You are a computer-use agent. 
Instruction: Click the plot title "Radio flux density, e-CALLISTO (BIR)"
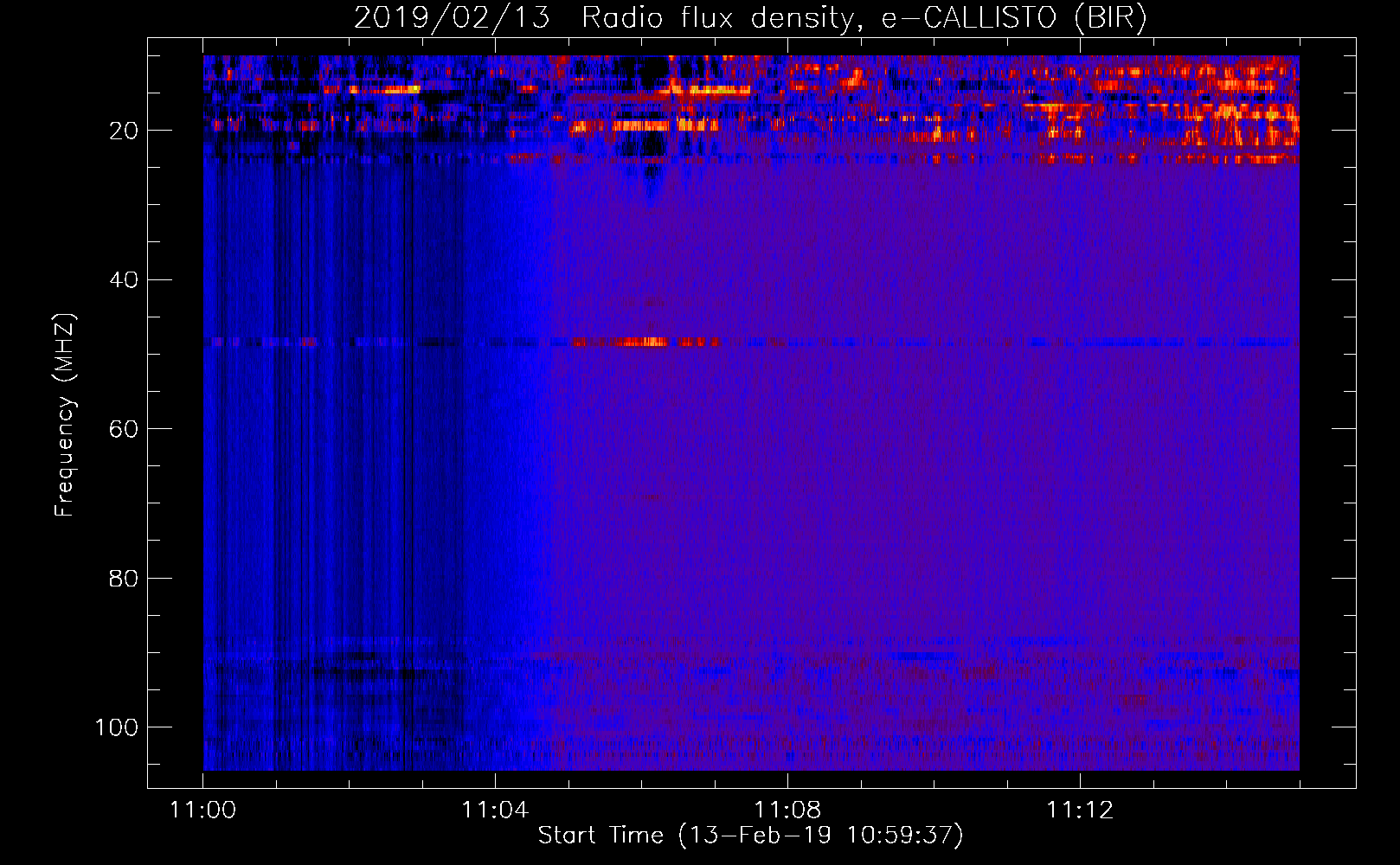pos(864,18)
